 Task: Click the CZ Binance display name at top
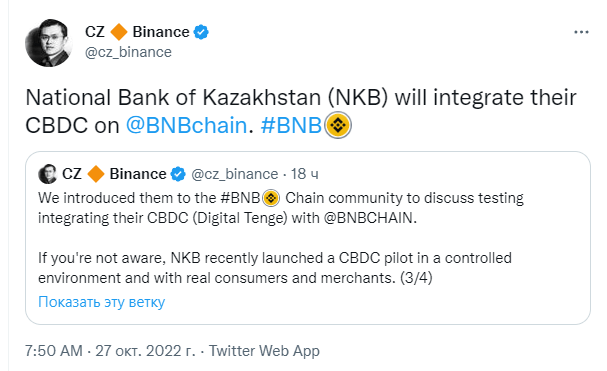tap(137, 32)
